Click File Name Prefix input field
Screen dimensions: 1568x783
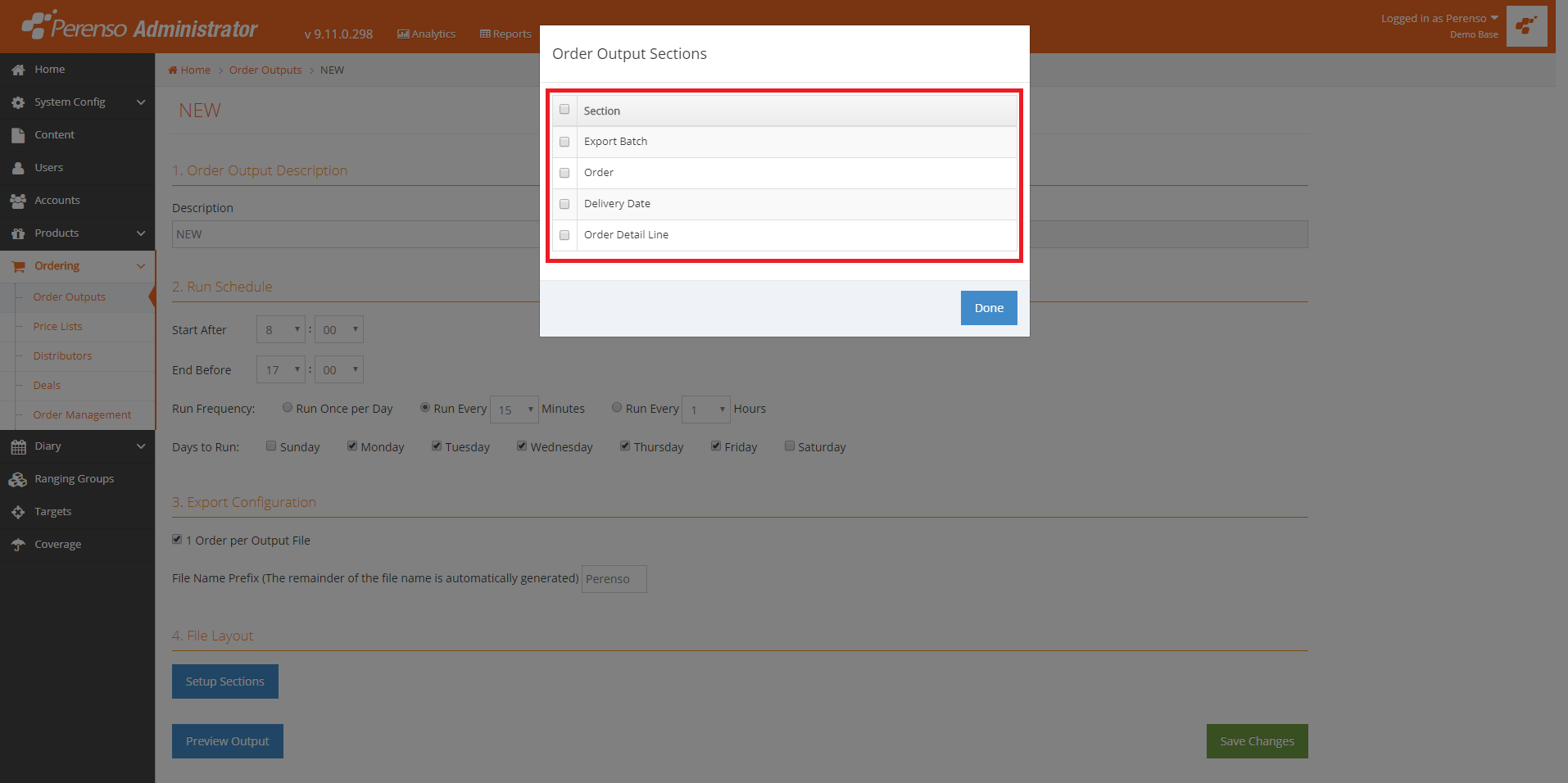point(614,579)
